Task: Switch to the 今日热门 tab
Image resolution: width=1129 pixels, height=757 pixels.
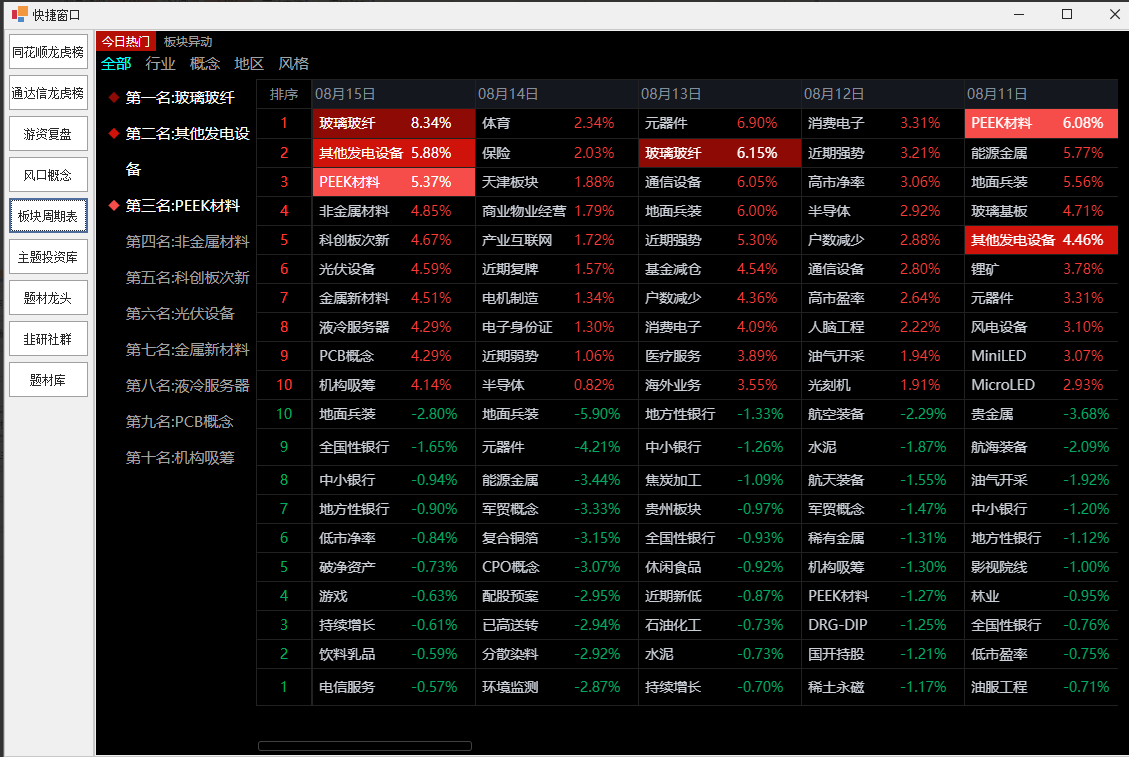Action: (x=125, y=41)
